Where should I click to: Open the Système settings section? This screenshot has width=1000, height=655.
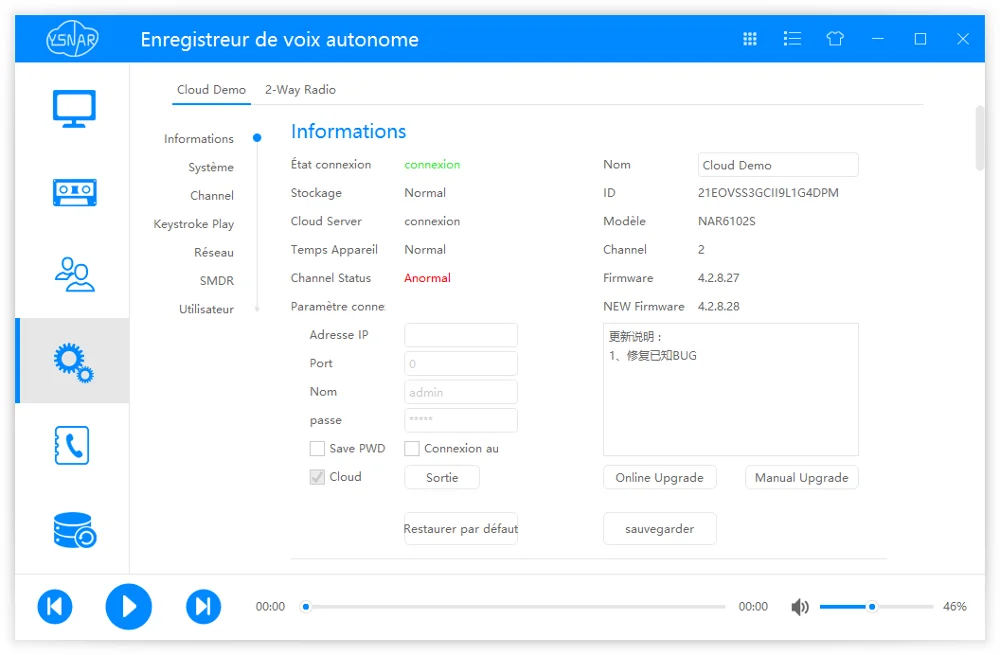click(211, 167)
